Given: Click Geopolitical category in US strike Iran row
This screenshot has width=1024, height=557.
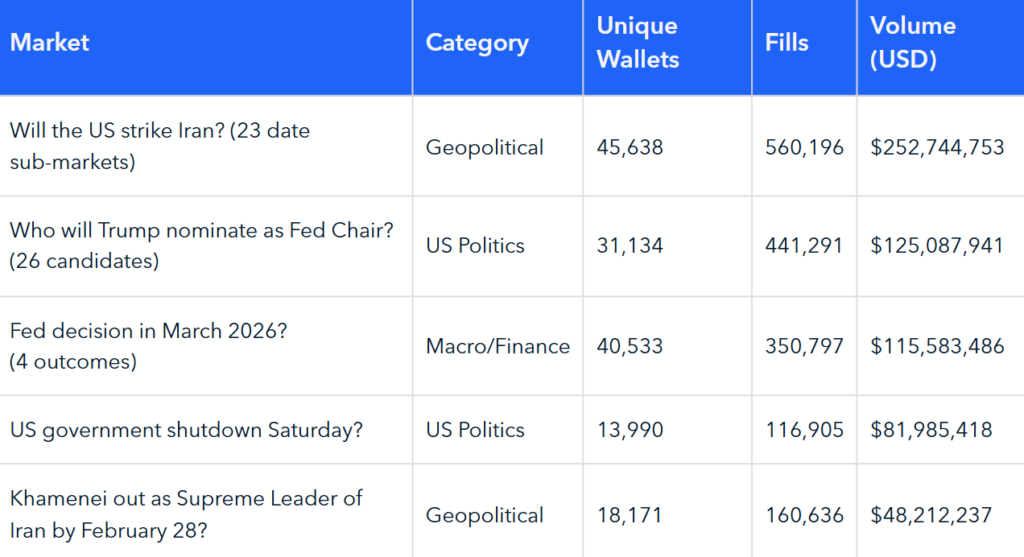Looking at the screenshot, I should point(485,147).
